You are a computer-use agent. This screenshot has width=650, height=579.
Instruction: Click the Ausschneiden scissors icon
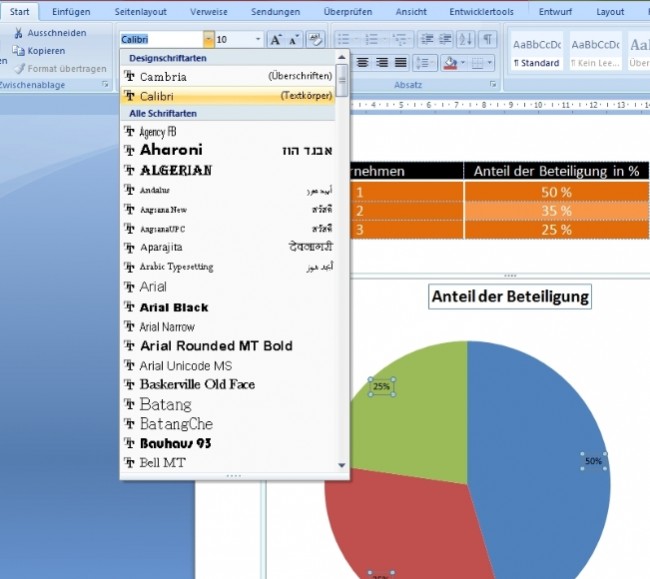tap(18, 33)
